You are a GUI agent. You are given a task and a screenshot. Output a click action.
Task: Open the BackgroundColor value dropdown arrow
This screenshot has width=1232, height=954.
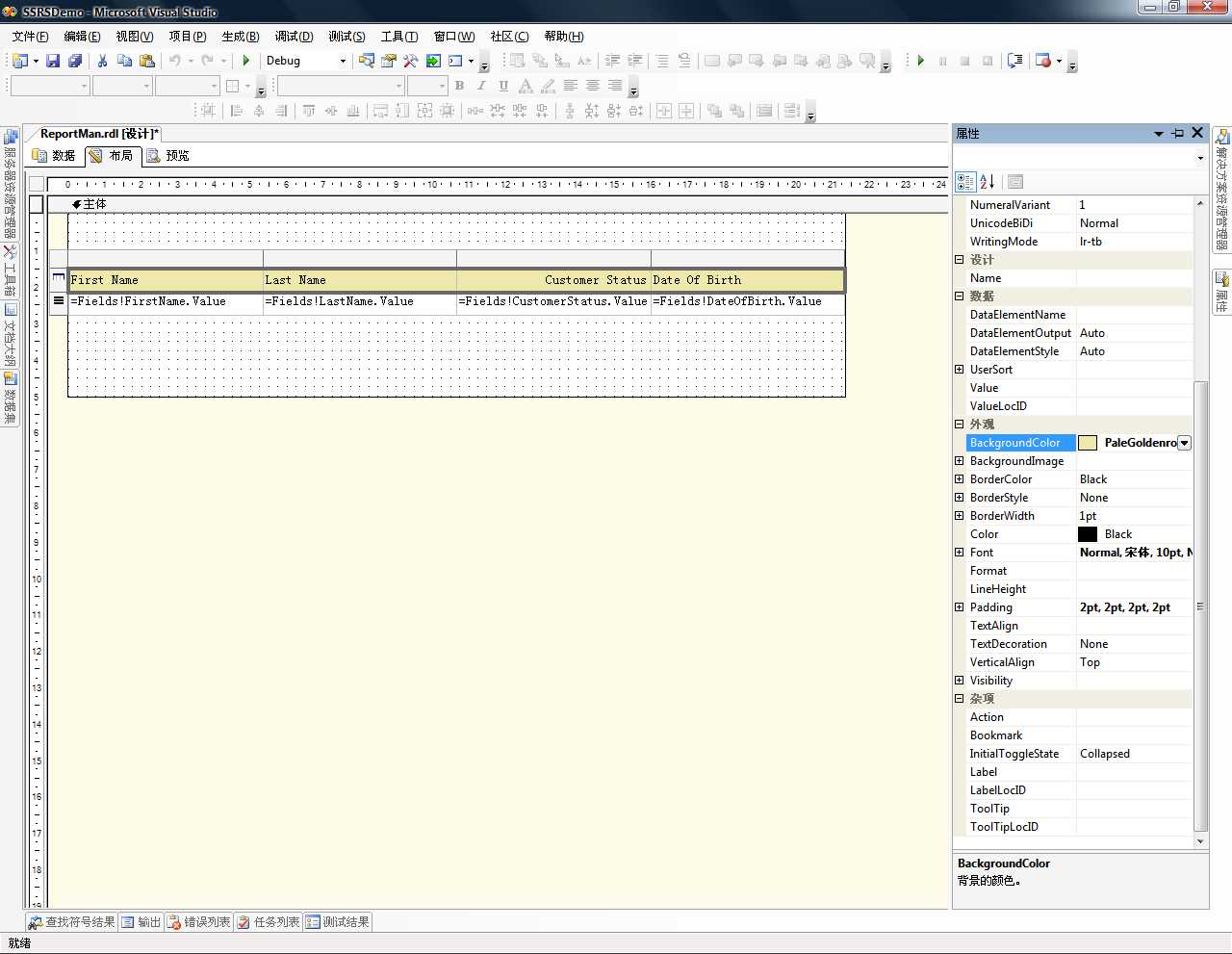(x=1185, y=443)
